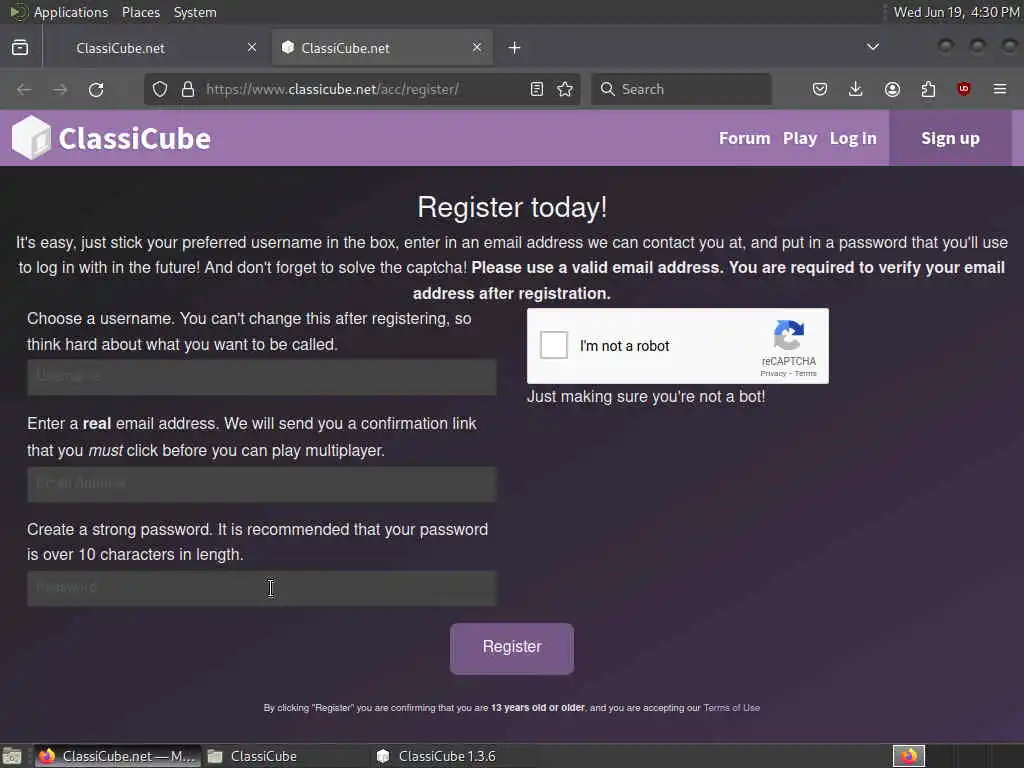
Task: Click the Sign up button
Action: coord(950,138)
